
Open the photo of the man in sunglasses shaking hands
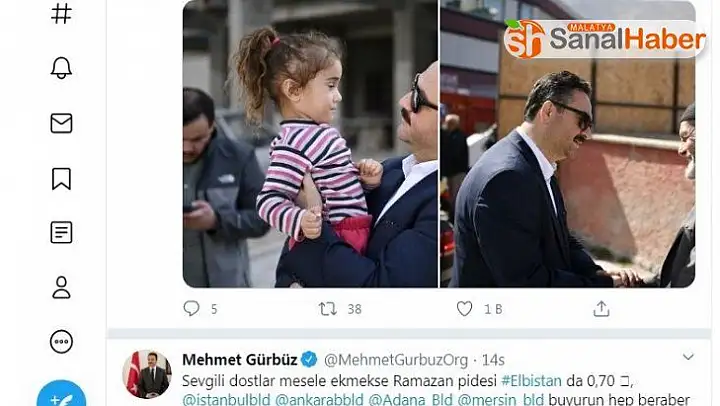(x=568, y=144)
